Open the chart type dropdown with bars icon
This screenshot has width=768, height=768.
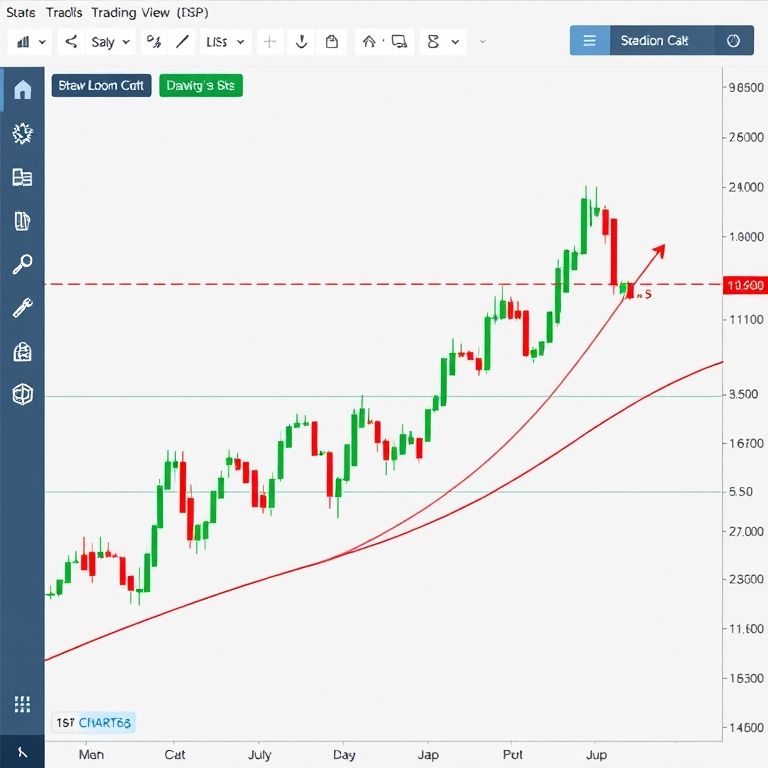(x=30, y=42)
